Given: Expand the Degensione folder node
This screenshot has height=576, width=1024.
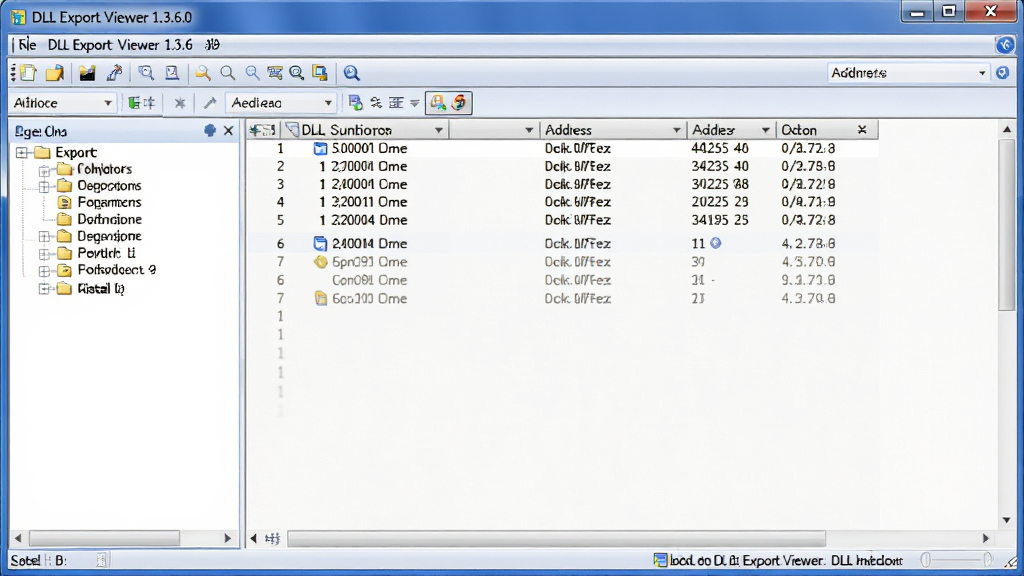Looking at the screenshot, I should 44,236.
